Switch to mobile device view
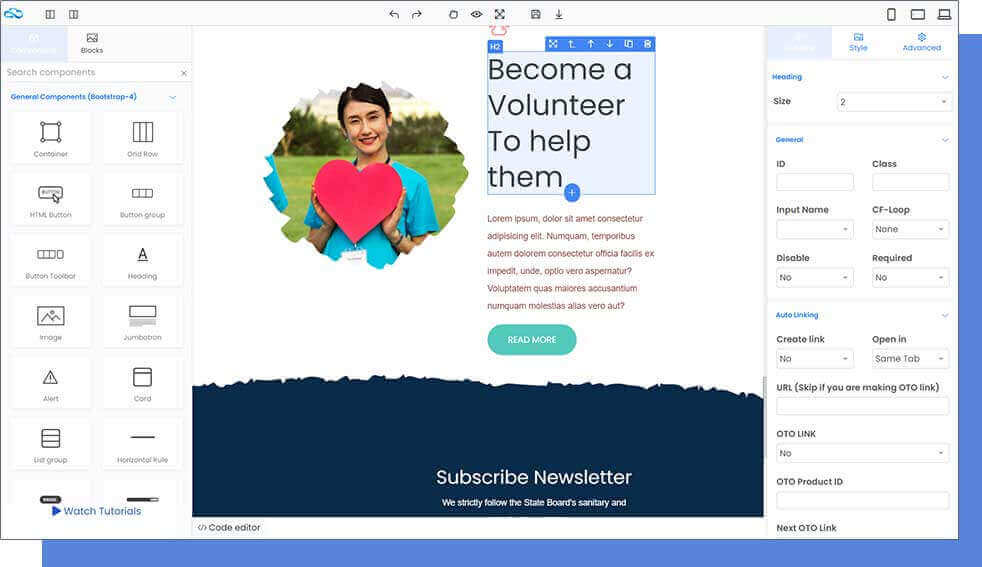This screenshot has width=982, height=567. click(x=891, y=14)
